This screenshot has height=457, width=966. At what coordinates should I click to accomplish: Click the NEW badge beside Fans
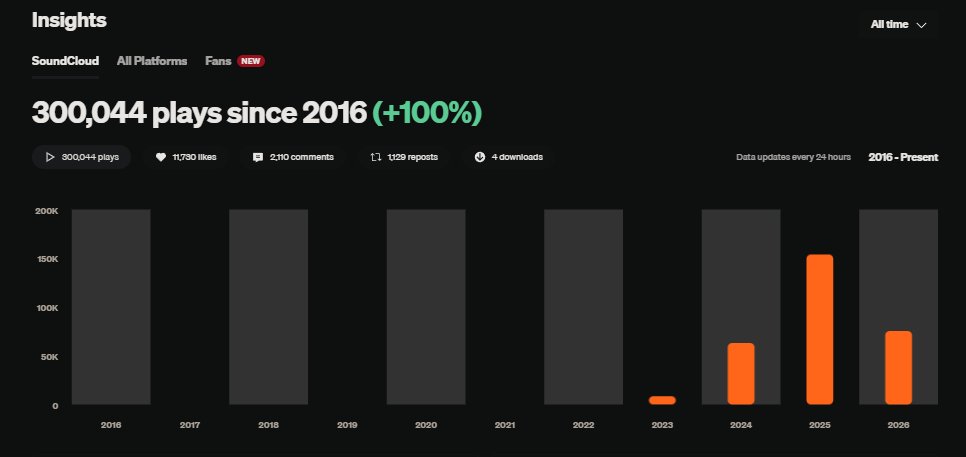pos(251,61)
